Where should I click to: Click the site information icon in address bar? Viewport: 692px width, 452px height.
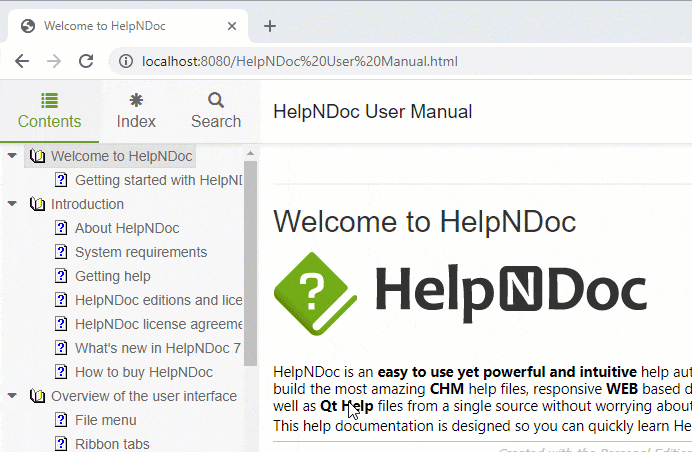[x=126, y=61]
